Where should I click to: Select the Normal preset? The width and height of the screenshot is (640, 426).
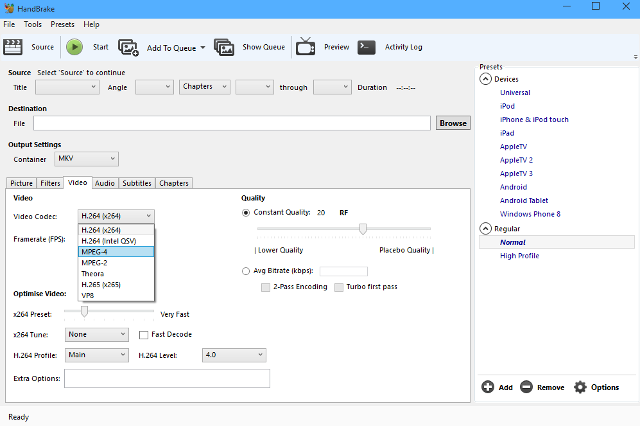tap(557, 242)
